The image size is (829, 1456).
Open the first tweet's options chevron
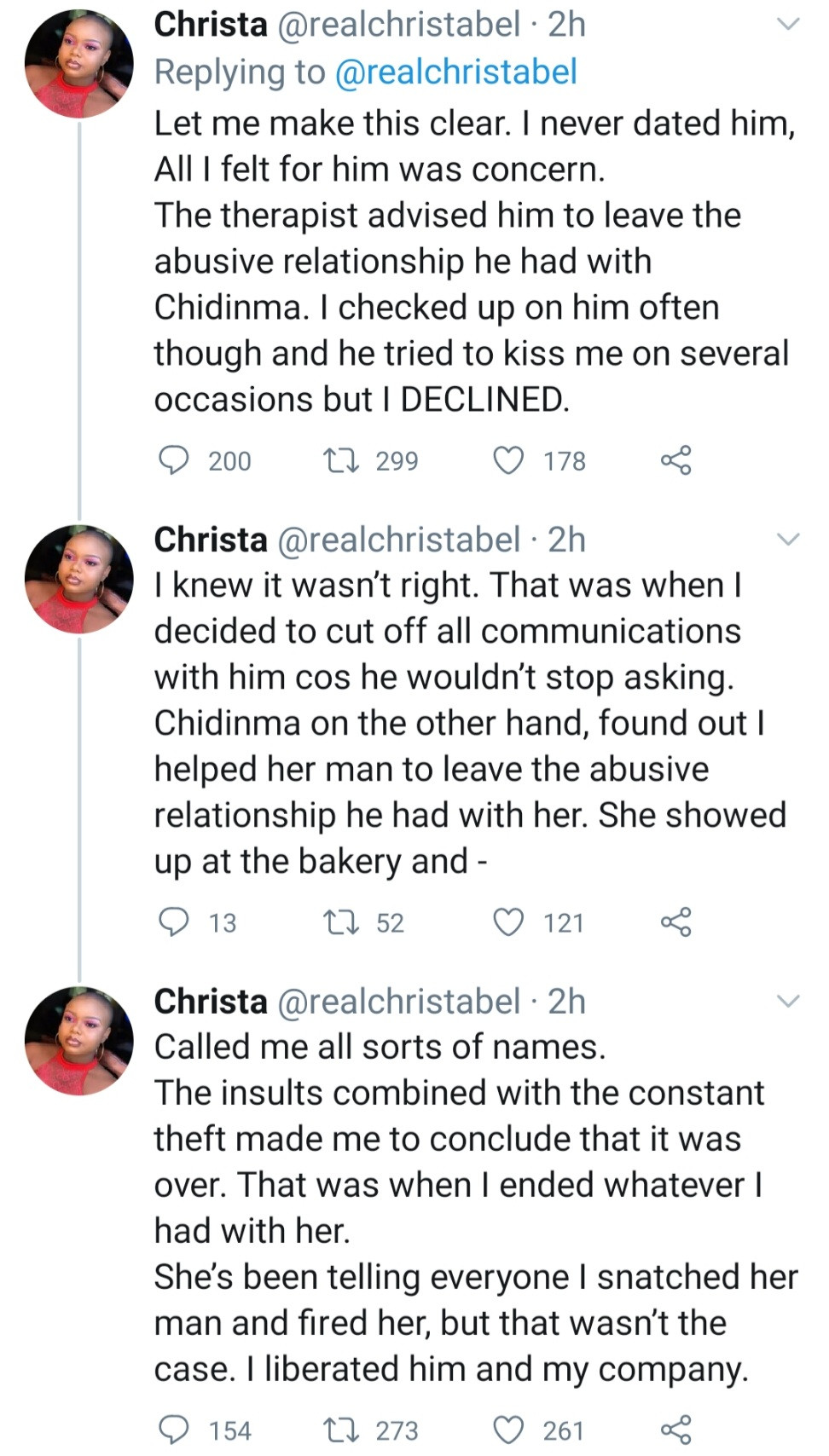coord(789,25)
